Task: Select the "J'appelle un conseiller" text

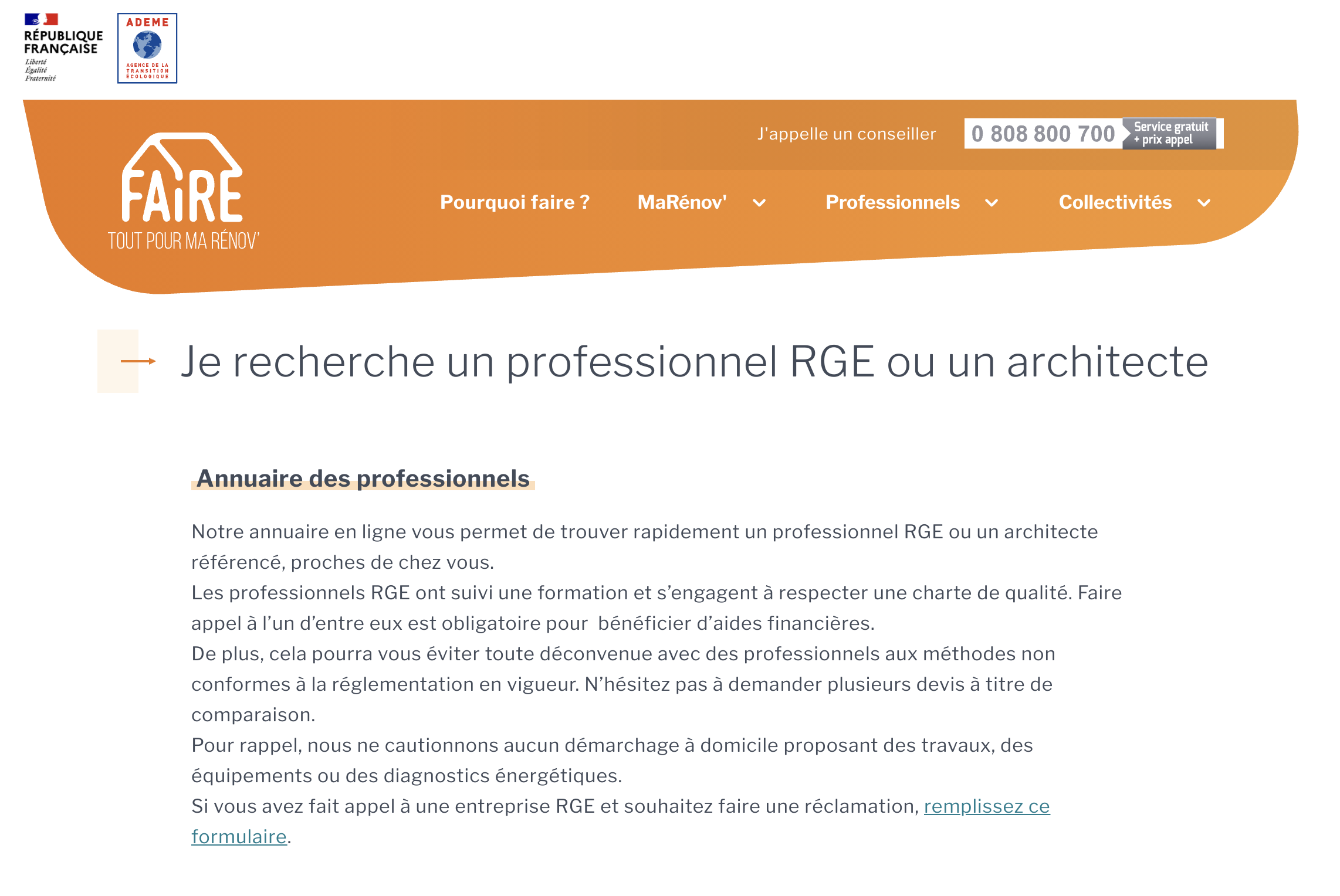Action: point(847,134)
